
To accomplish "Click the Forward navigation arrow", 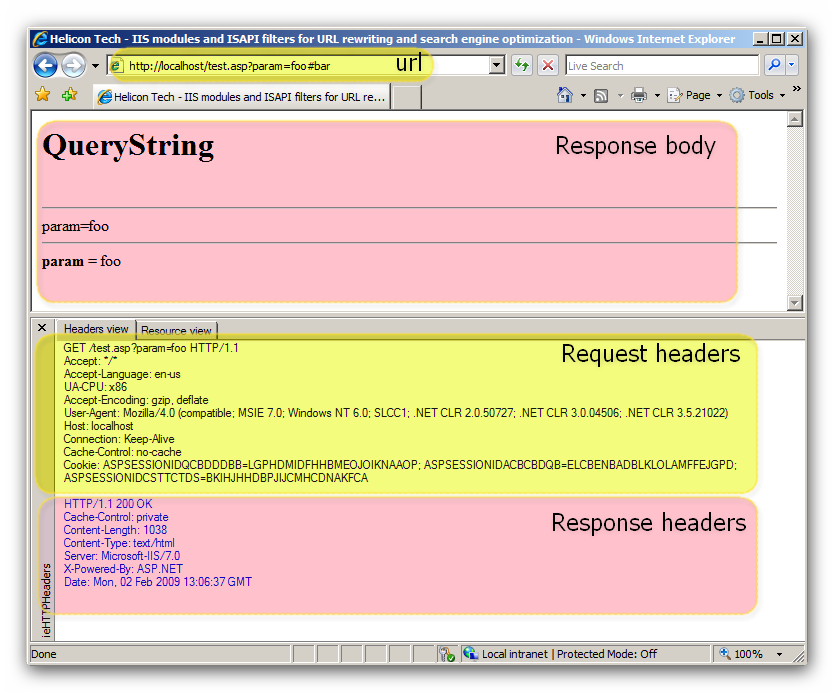I will (x=73, y=66).
